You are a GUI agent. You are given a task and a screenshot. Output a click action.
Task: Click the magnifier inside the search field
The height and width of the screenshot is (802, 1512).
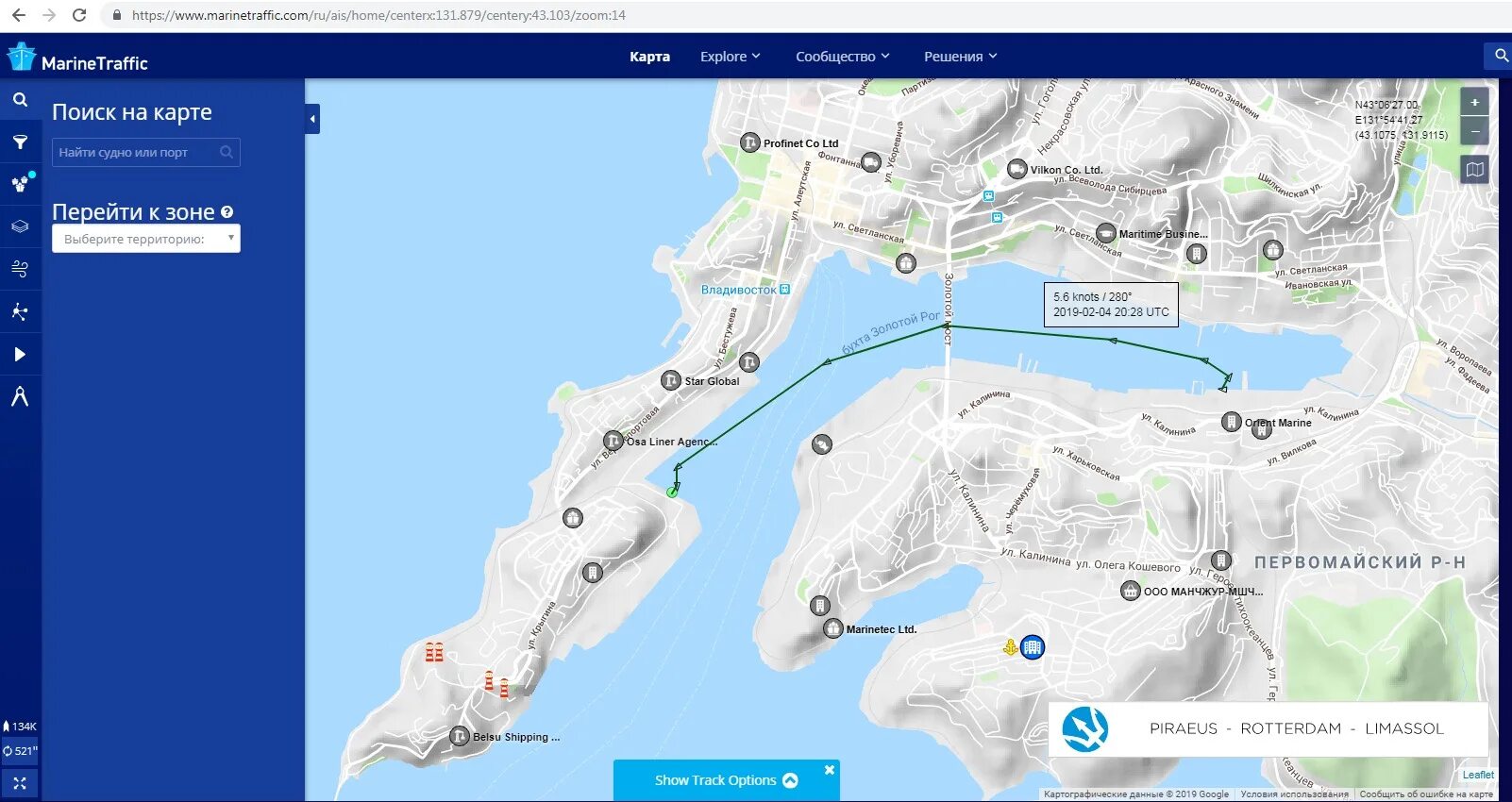[x=227, y=152]
